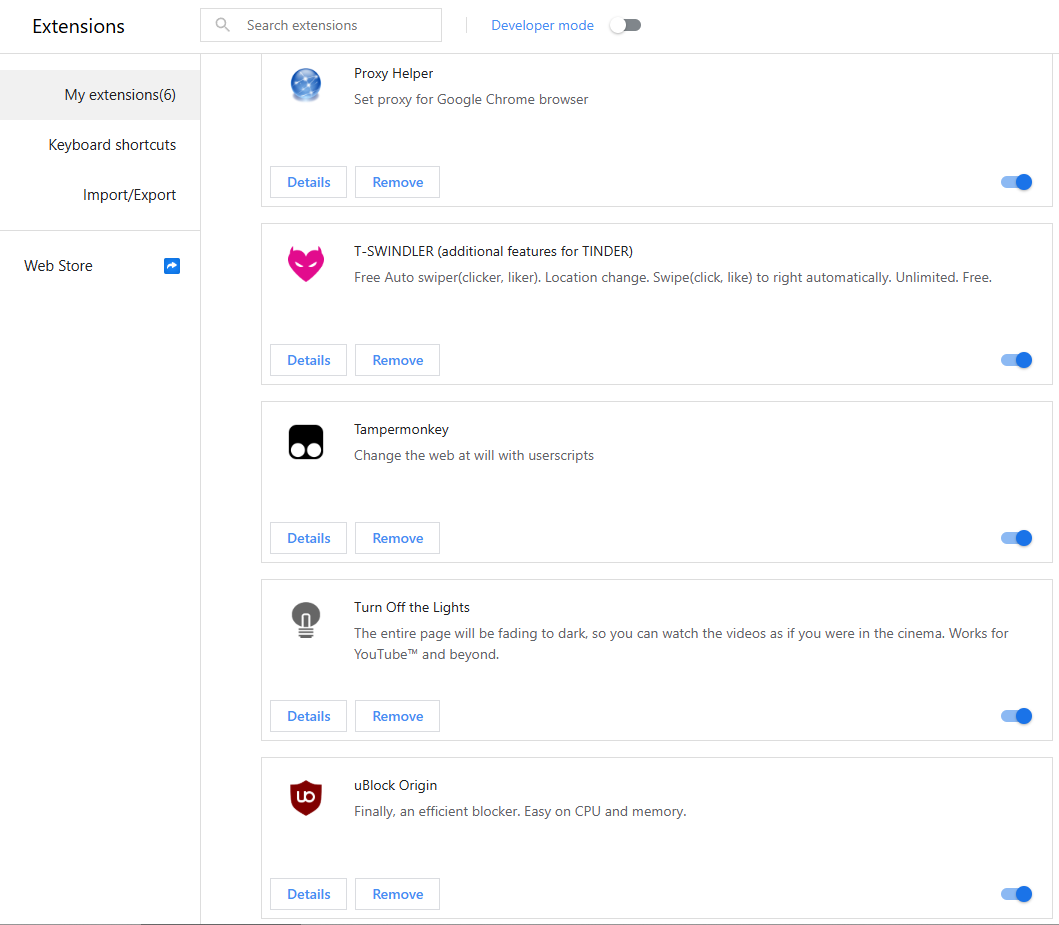Turn off the Tampermonkey toggle
This screenshot has height=925, width=1059.
tap(1016, 538)
